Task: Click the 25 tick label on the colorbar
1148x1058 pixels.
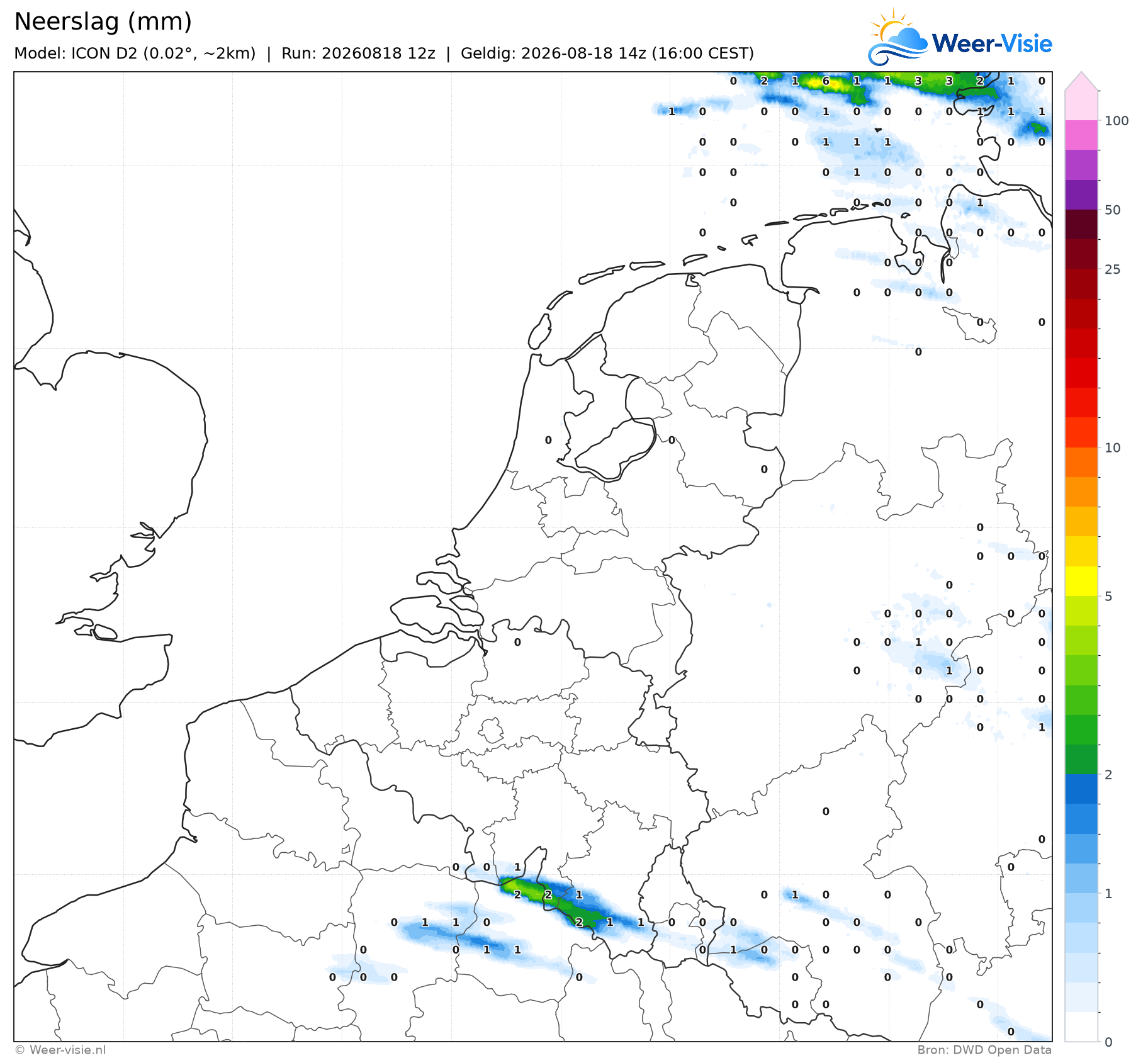Action: tap(1113, 269)
